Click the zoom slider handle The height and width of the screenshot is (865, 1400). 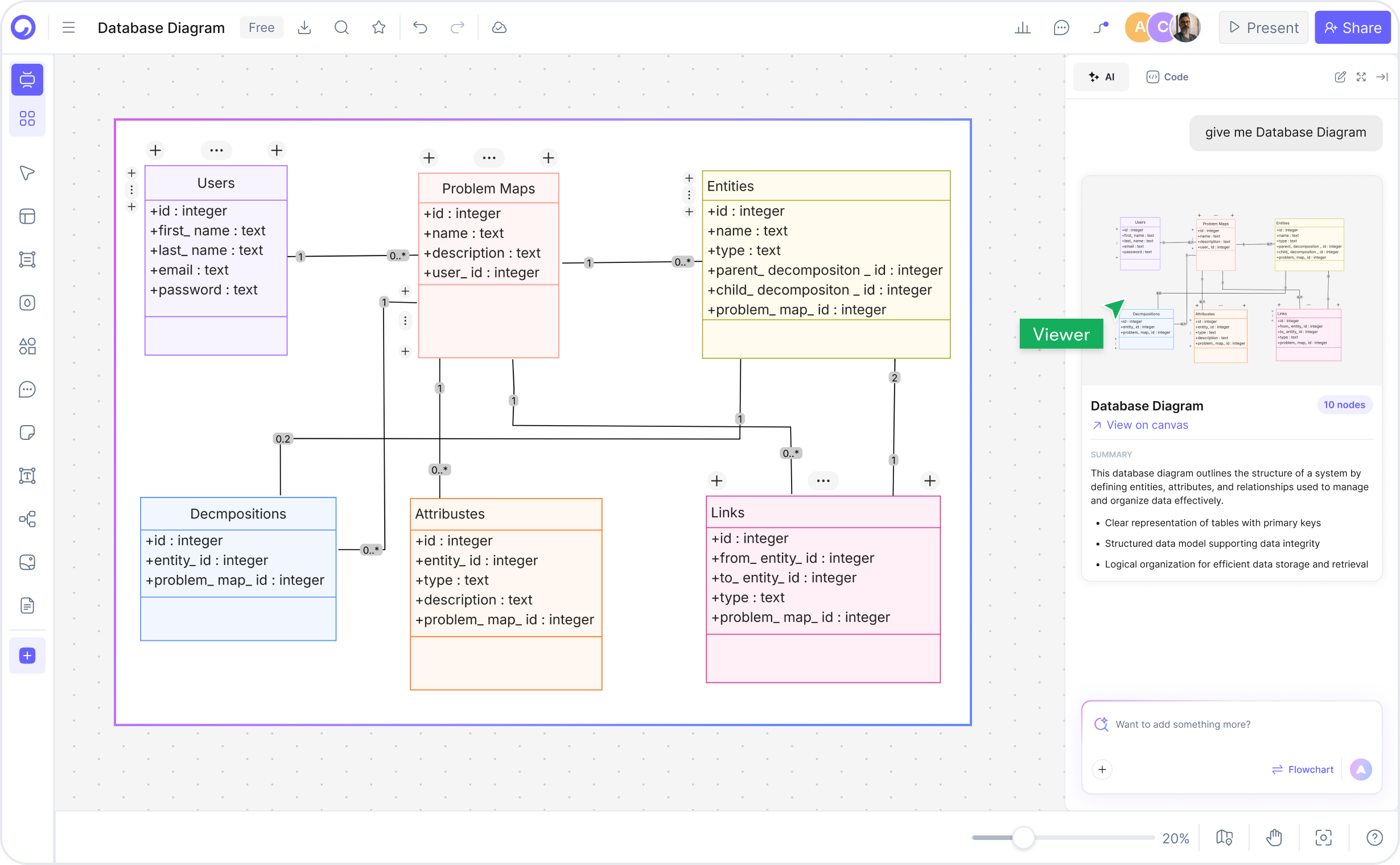pyautogui.click(x=1023, y=838)
